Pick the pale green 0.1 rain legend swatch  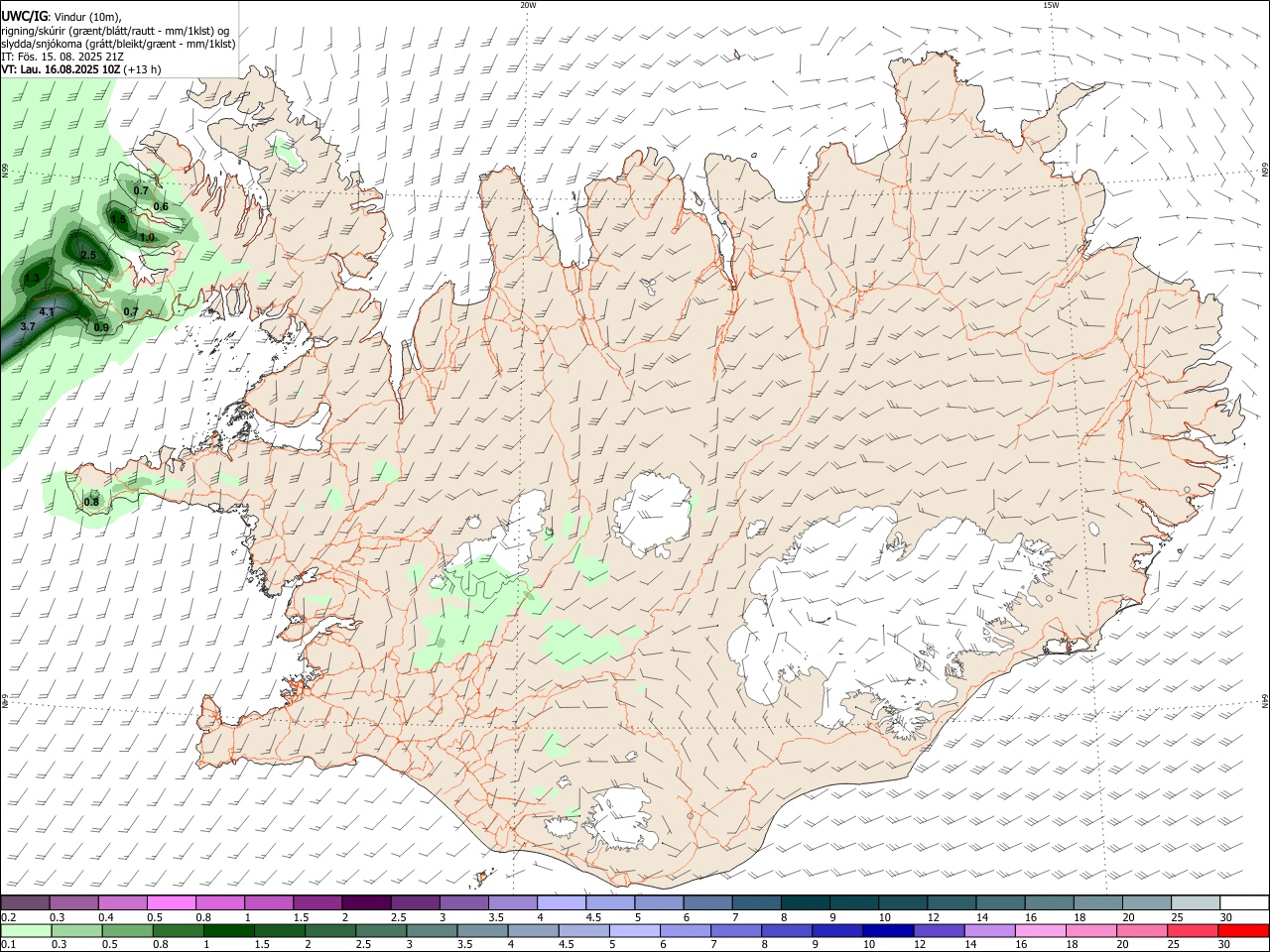[25, 931]
